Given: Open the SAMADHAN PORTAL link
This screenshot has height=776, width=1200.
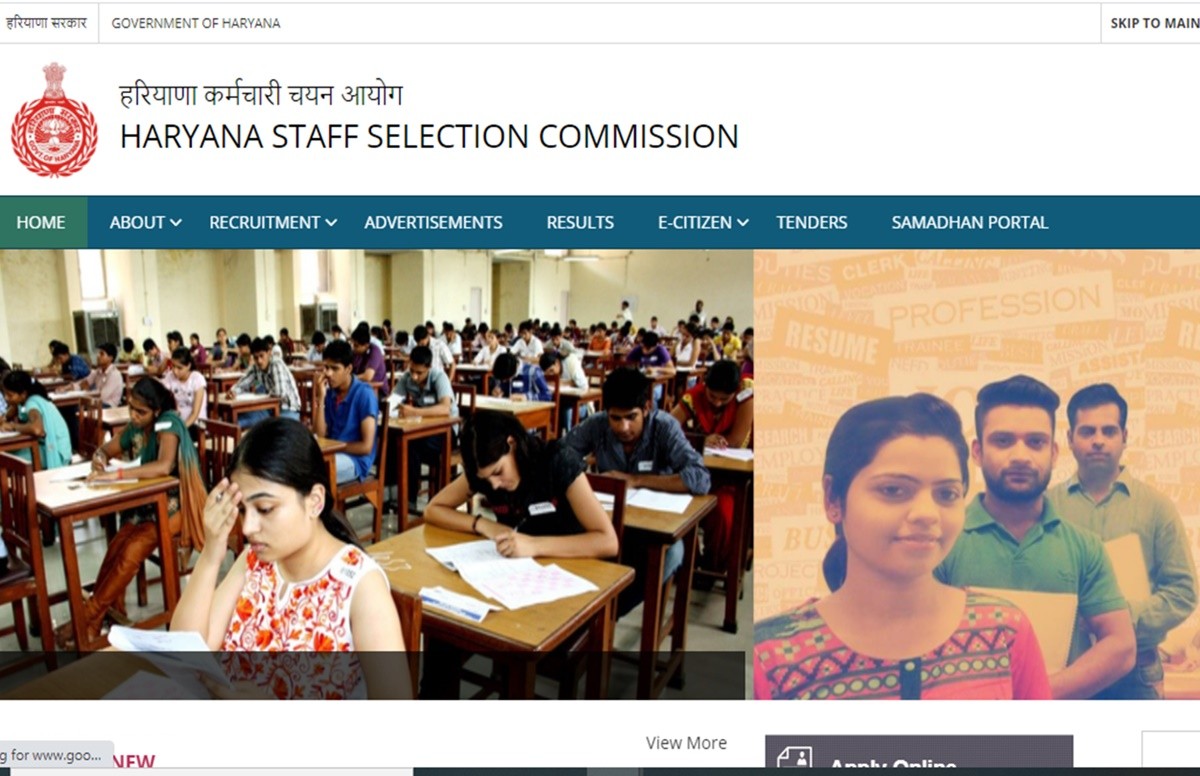Looking at the screenshot, I should [x=970, y=222].
